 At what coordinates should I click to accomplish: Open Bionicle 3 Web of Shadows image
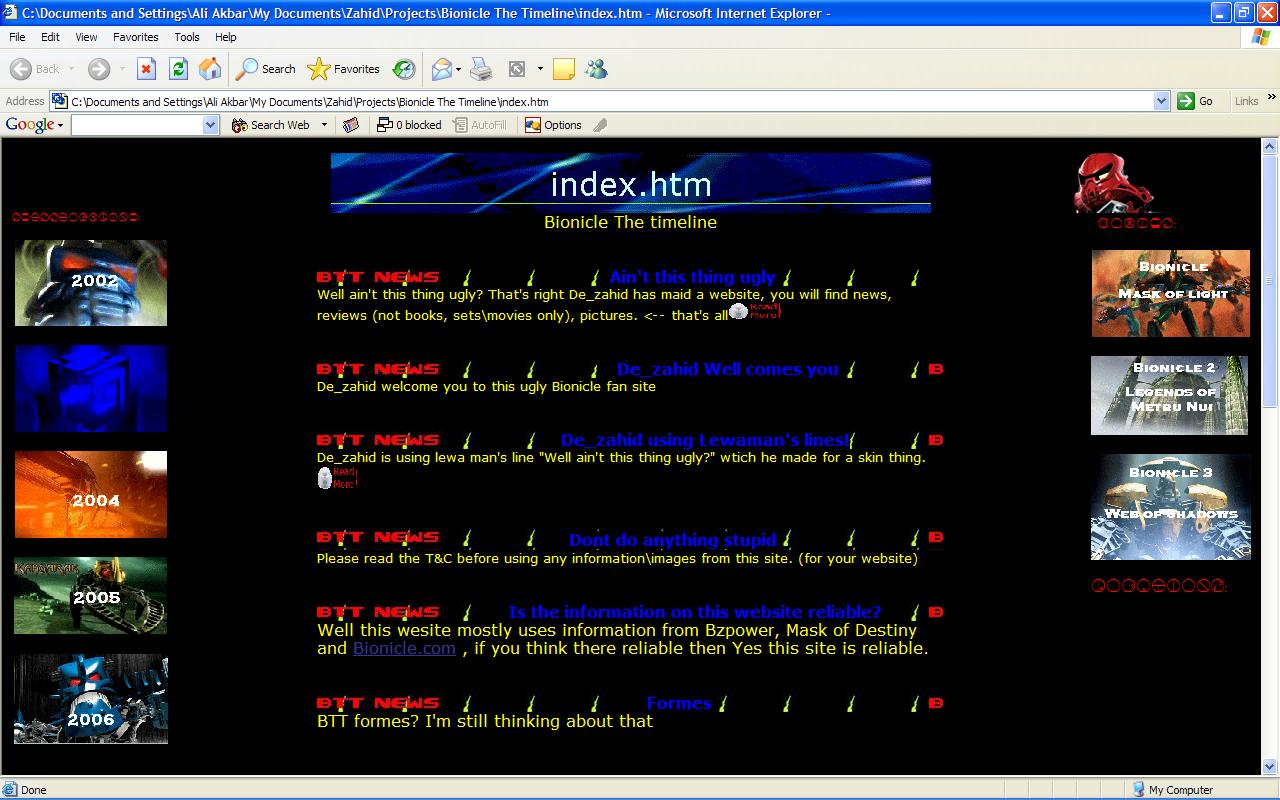(1170, 507)
